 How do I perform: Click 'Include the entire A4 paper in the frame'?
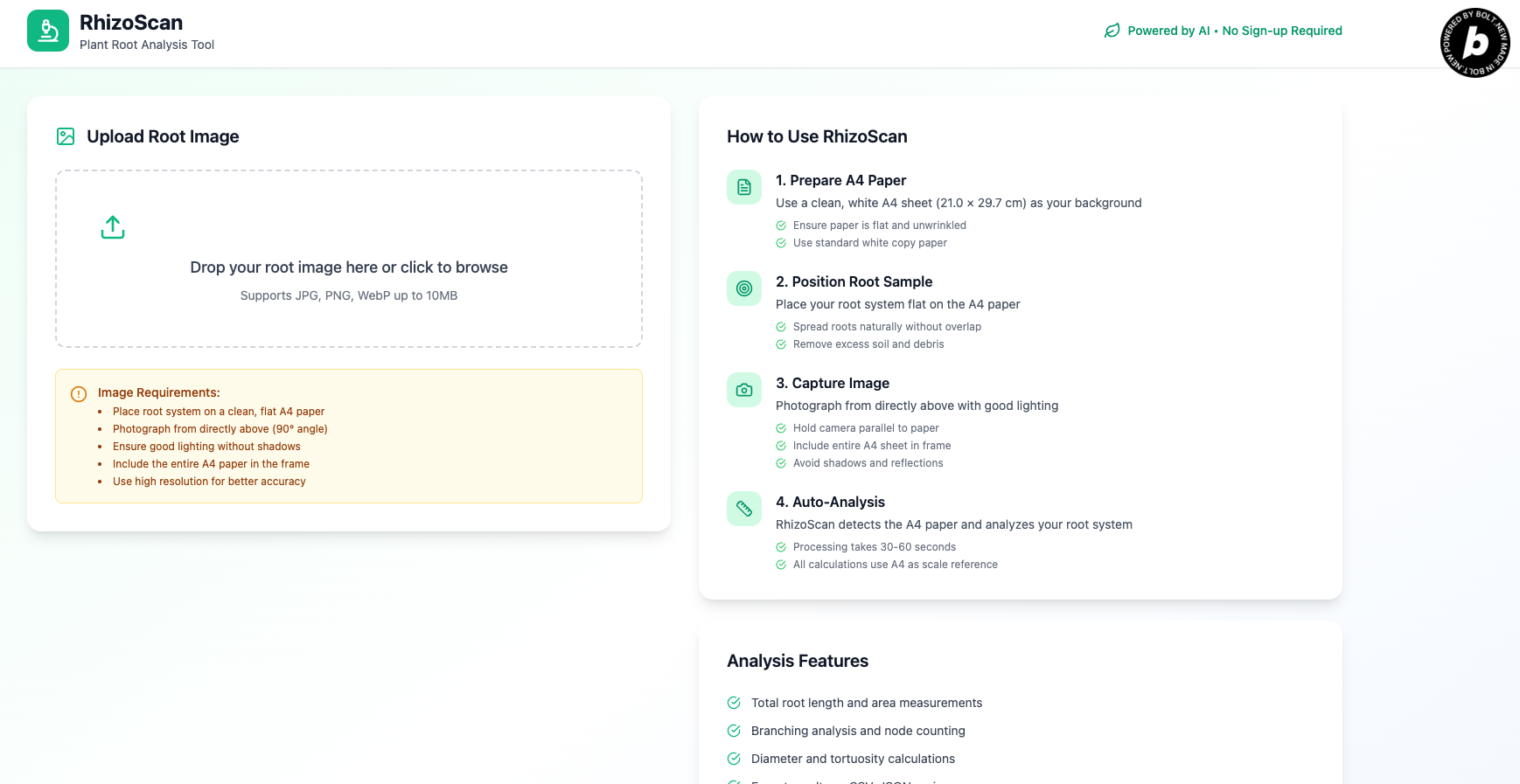point(211,464)
